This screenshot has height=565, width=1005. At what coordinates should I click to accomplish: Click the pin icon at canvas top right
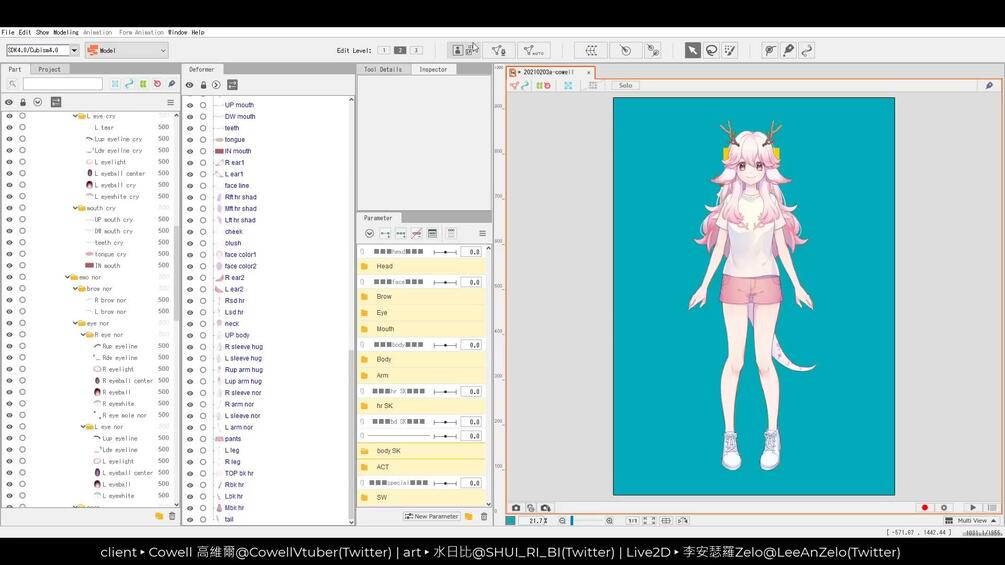989,85
